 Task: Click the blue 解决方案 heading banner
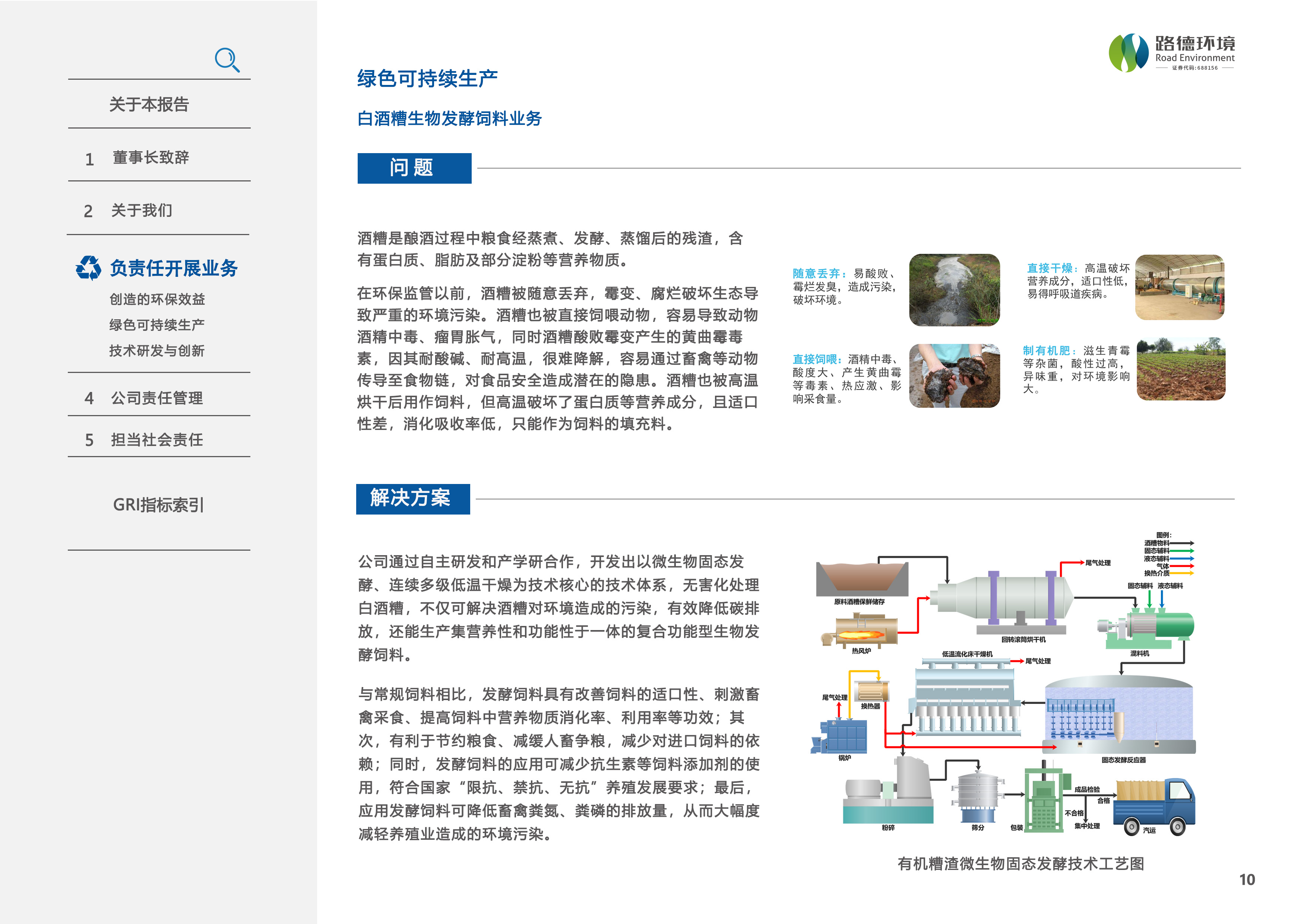(x=413, y=499)
